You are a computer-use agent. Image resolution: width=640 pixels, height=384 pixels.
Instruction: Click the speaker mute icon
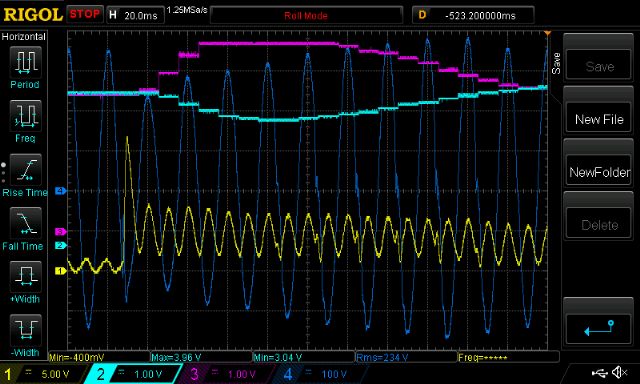620,372
